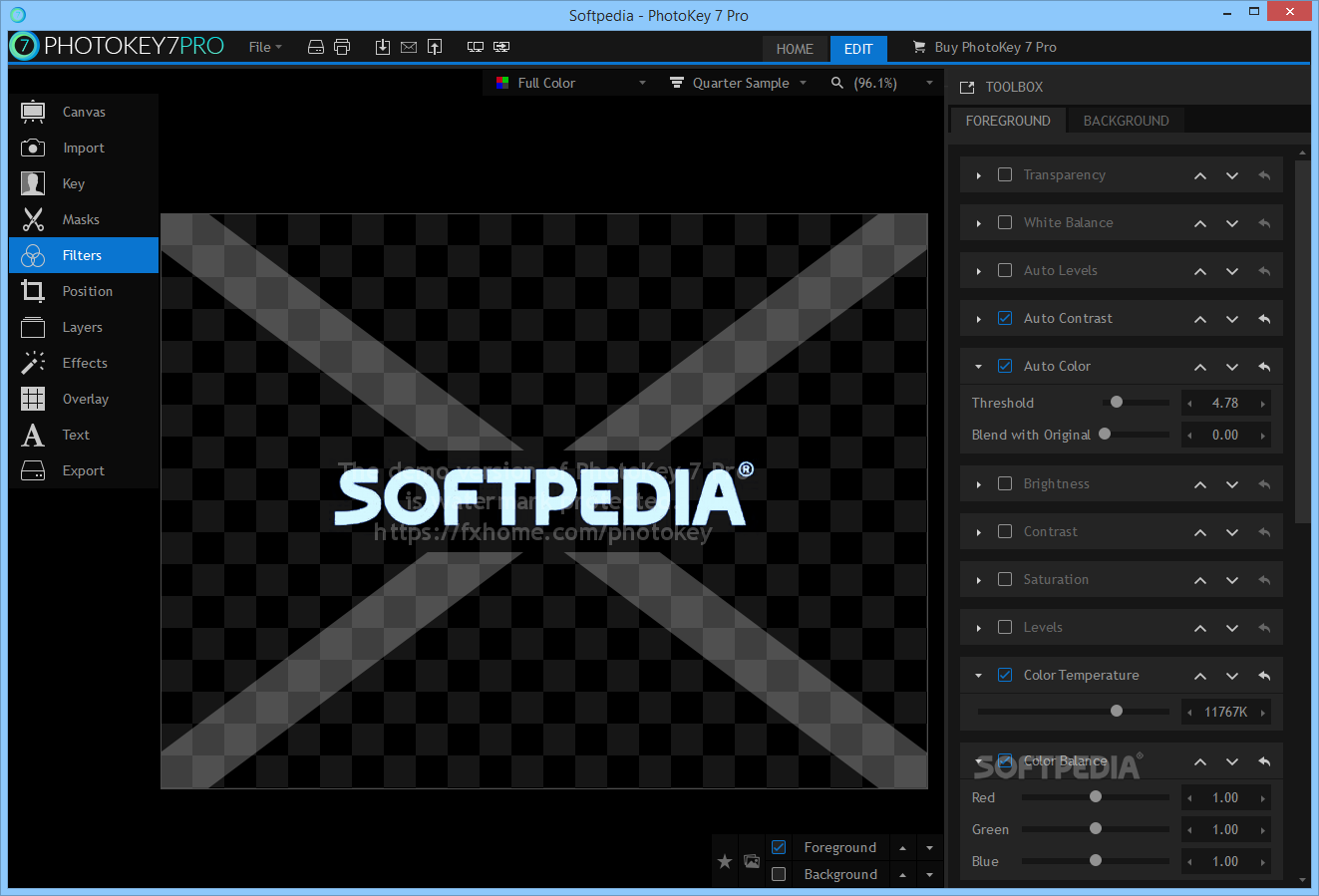
Task: Enable the Auto Levels checkbox
Action: 1005,270
